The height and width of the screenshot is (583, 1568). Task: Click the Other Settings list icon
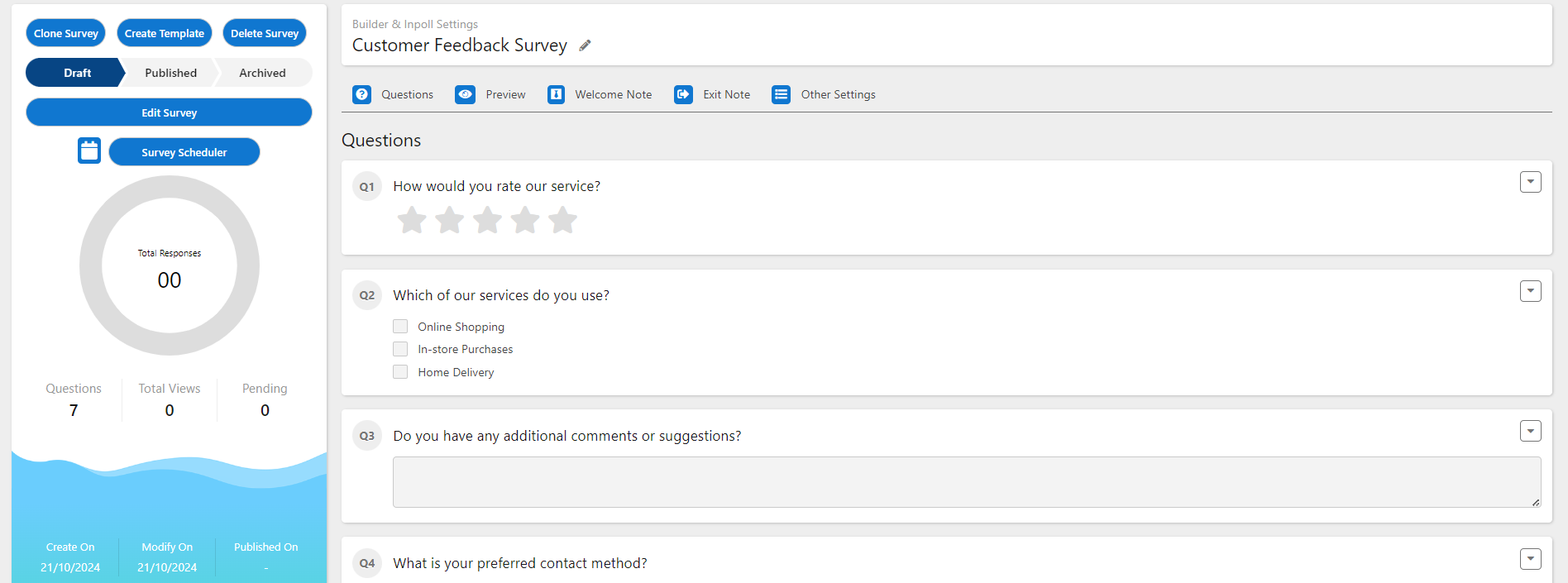(781, 94)
